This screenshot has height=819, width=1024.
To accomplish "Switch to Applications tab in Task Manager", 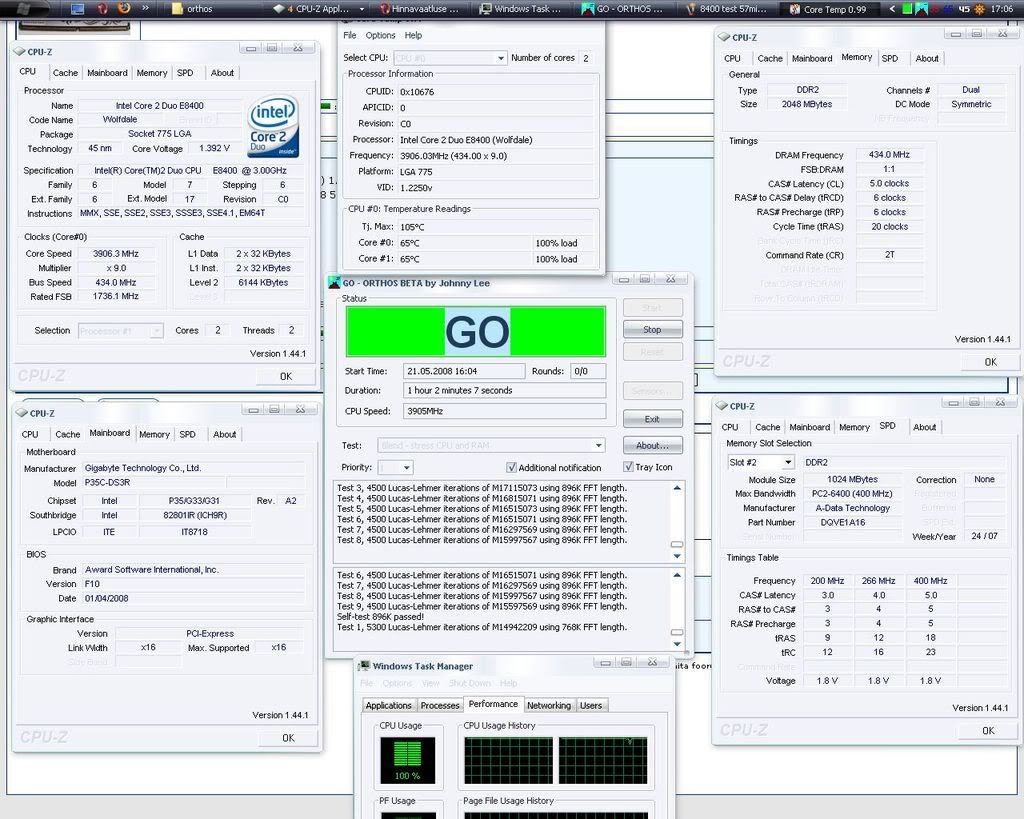I will coord(389,705).
